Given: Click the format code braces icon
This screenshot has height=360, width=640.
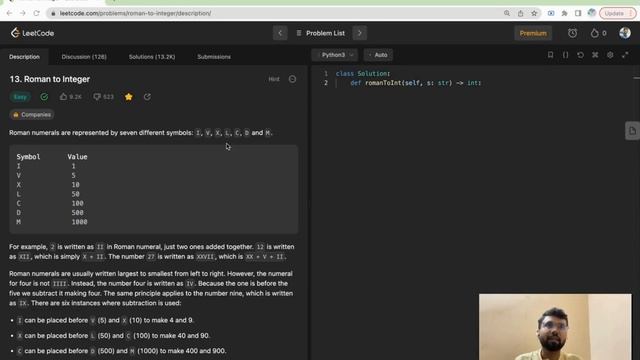Looking at the screenshot, I should 565,55.
